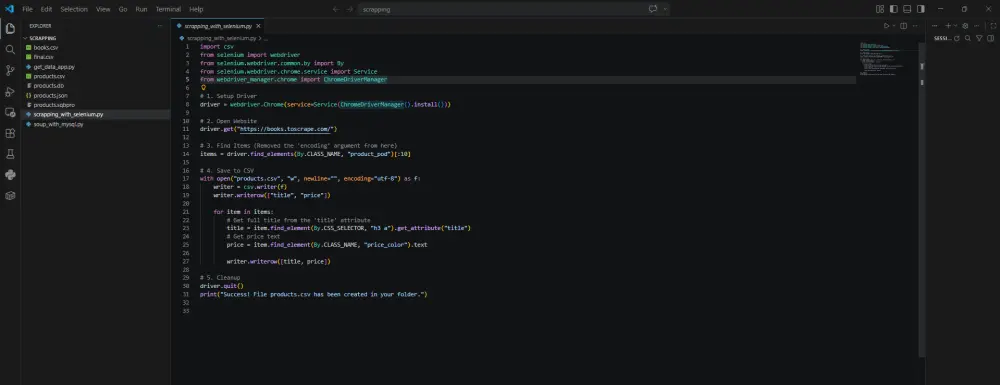The height and width of the screenshot is (385, 1000).
Task: Open the Edit menu
Action: pos(47,9)
